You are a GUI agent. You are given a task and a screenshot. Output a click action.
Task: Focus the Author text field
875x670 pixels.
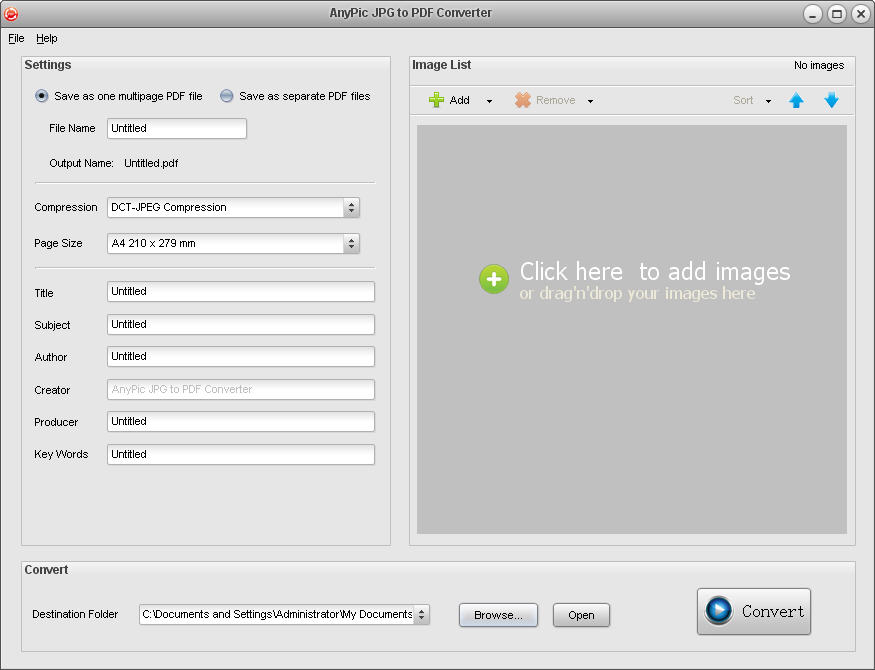coord(240,357)
